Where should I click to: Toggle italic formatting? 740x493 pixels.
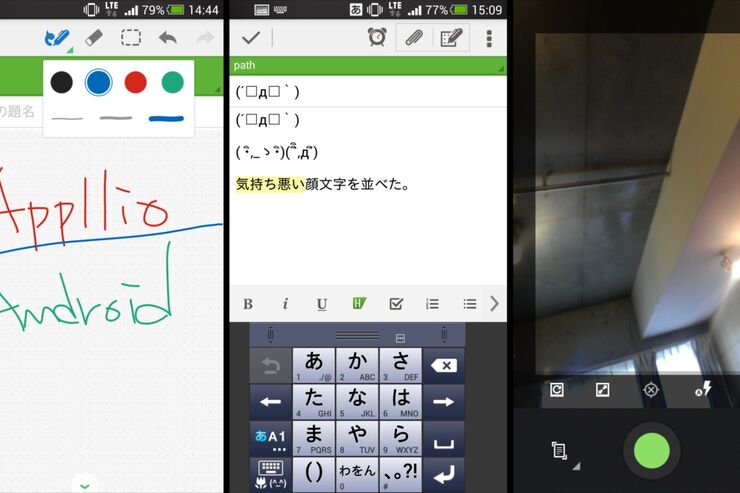click(x=285, y=304)
